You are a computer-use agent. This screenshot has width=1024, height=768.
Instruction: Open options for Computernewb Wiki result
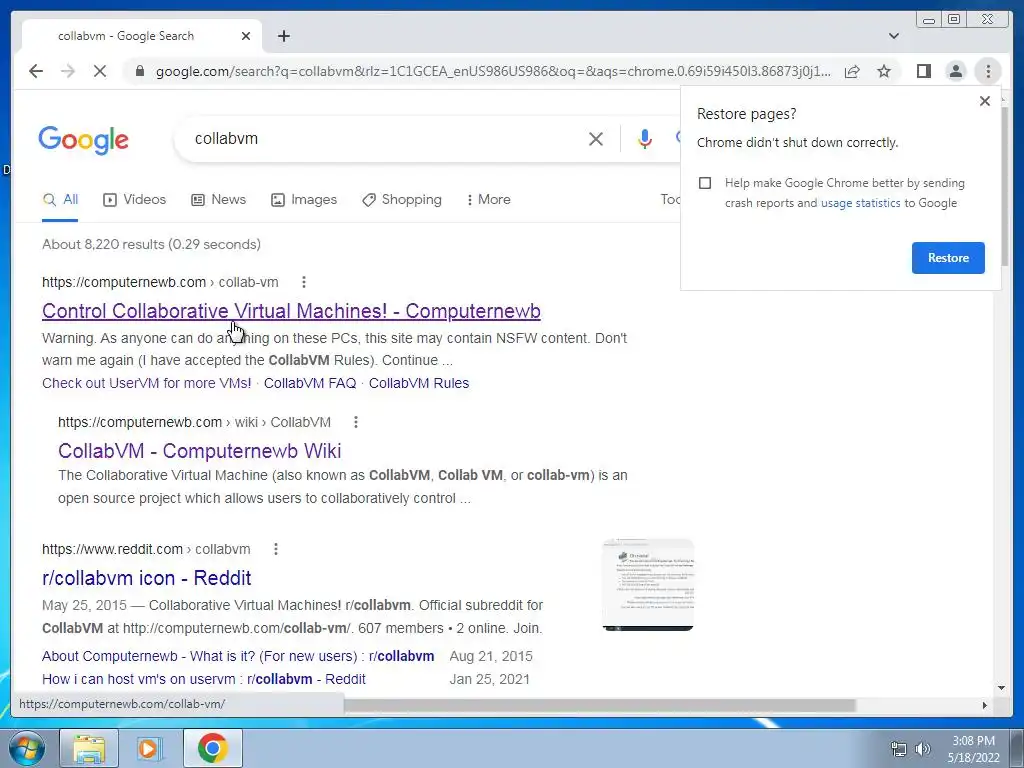(356, 423)
